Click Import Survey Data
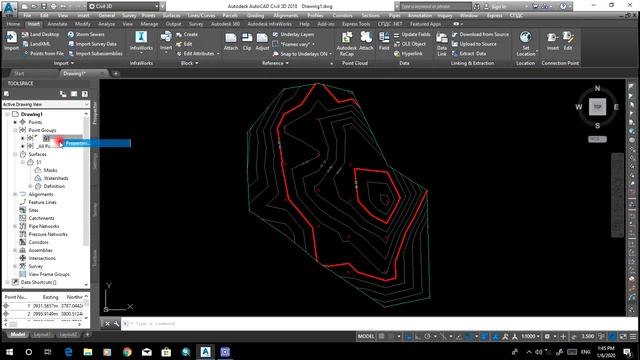Screen dimensions: 640x360 tap(92, 44)
